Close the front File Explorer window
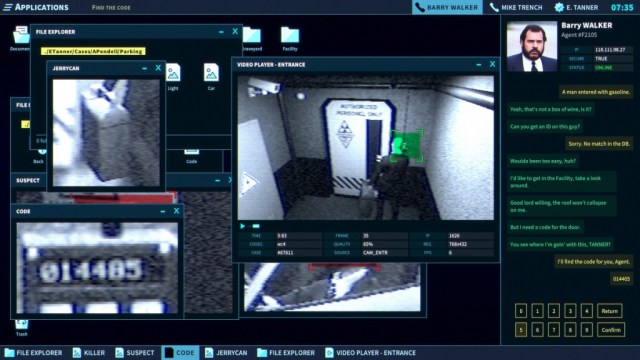The width and height of the screenshot is (640, 360). pos(235,31)
